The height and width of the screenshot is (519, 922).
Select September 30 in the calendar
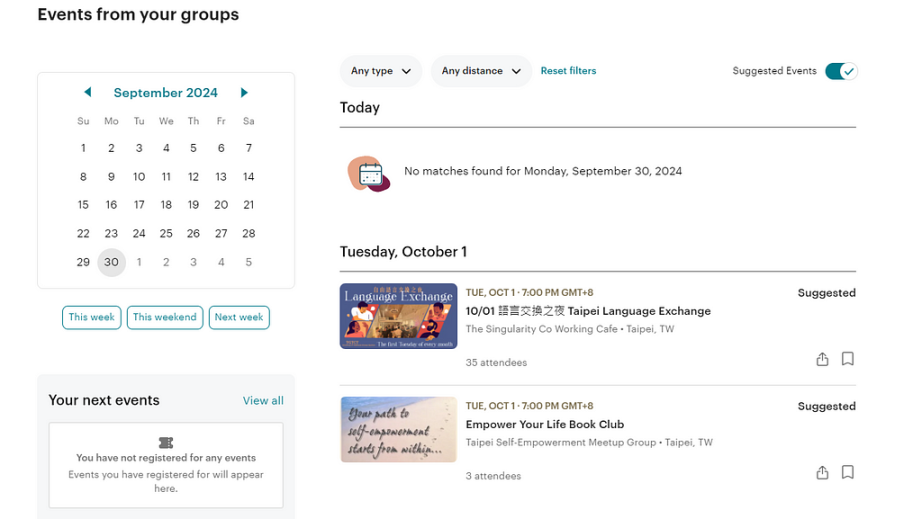(111, 262)
